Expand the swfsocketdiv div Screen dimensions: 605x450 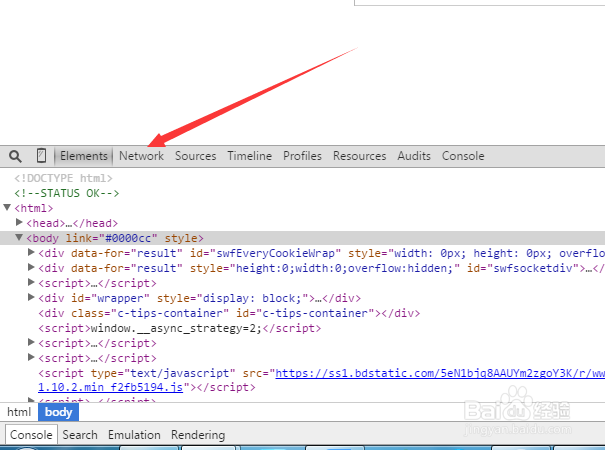[x=31, y=267]
